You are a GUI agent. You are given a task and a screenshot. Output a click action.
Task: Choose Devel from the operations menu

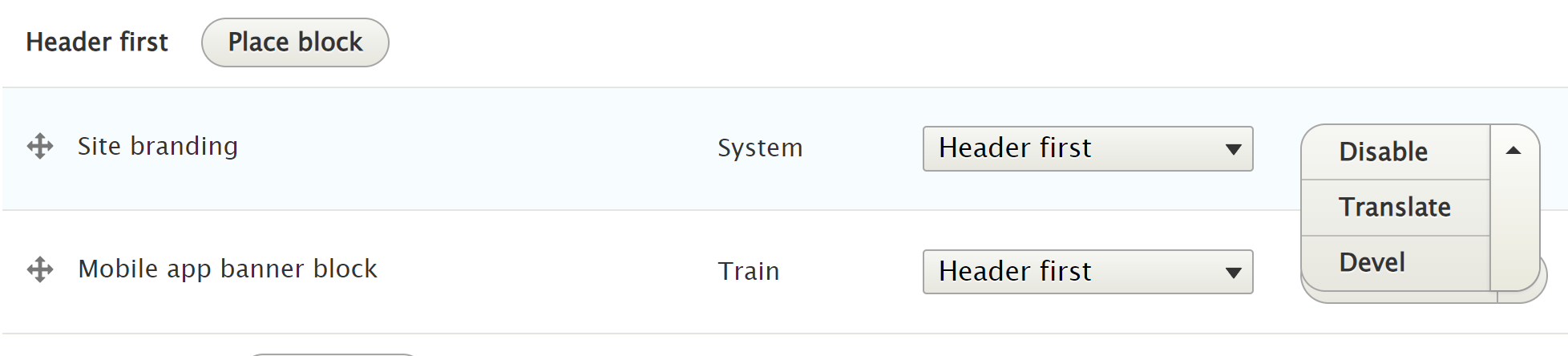[x=1372, y=263]
